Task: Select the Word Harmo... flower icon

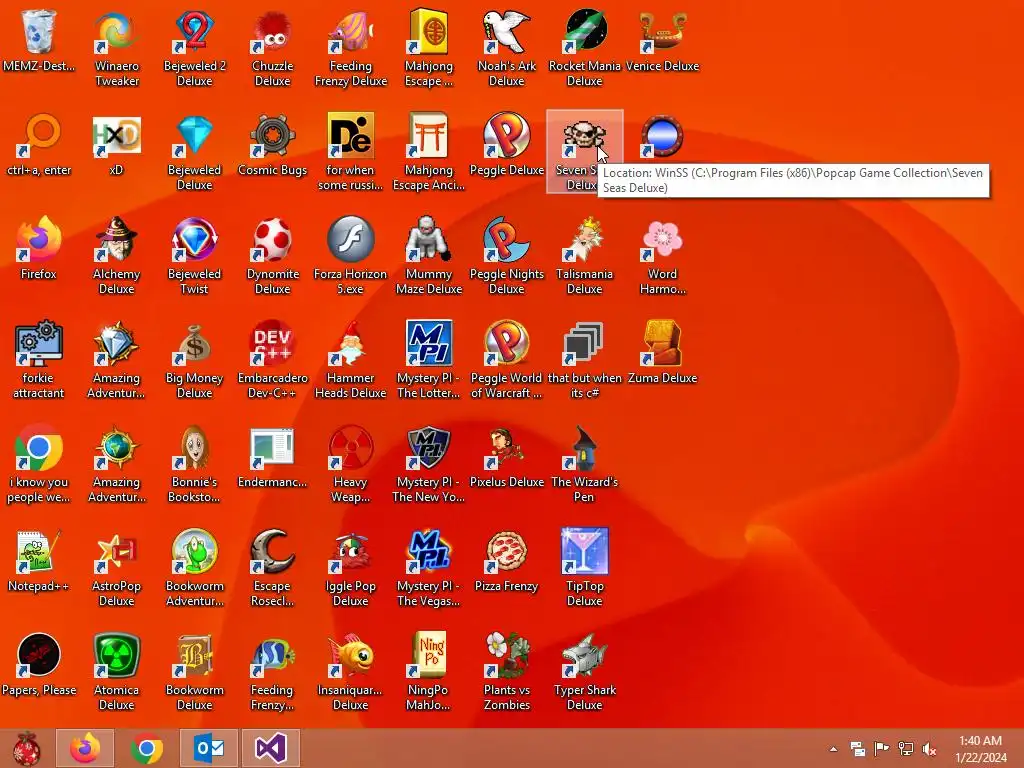Action: click(662, 239)
